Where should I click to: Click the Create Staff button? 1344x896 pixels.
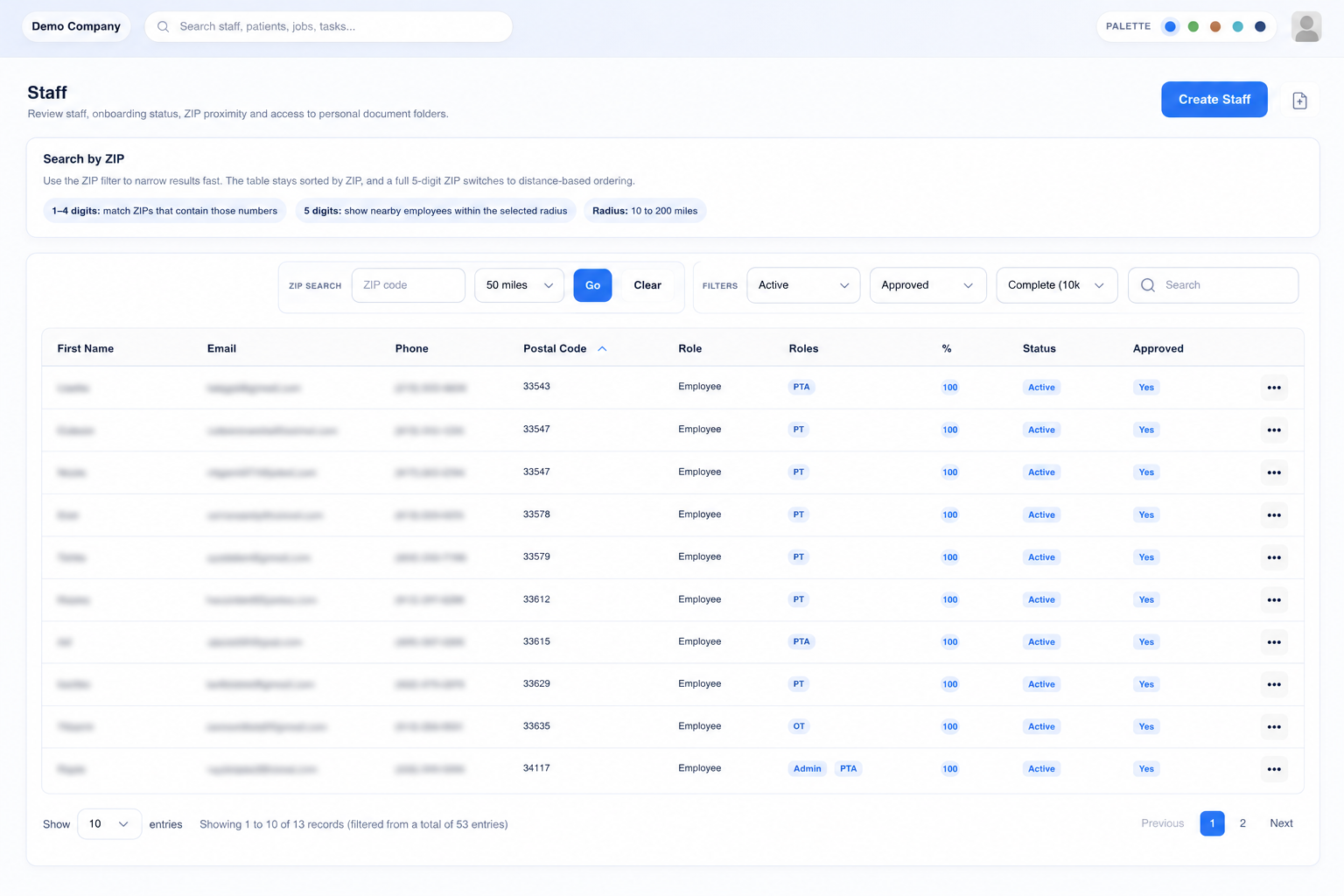[1214, 100]
